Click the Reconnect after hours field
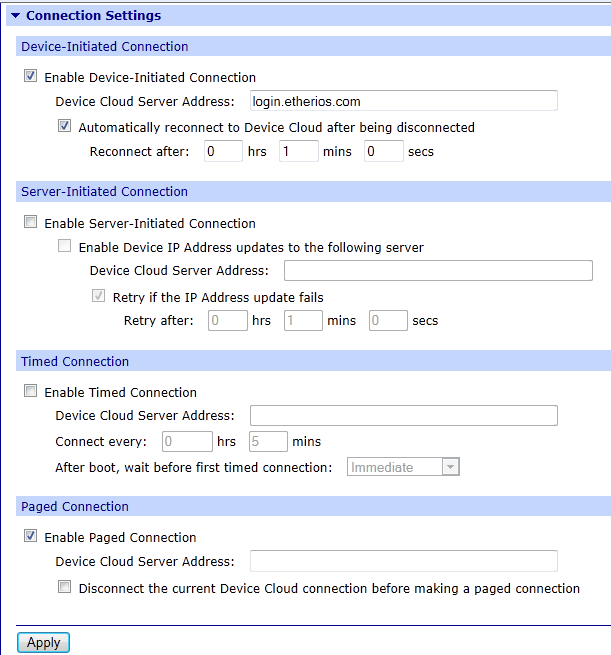The image size is (611, 655). (223, 152)
